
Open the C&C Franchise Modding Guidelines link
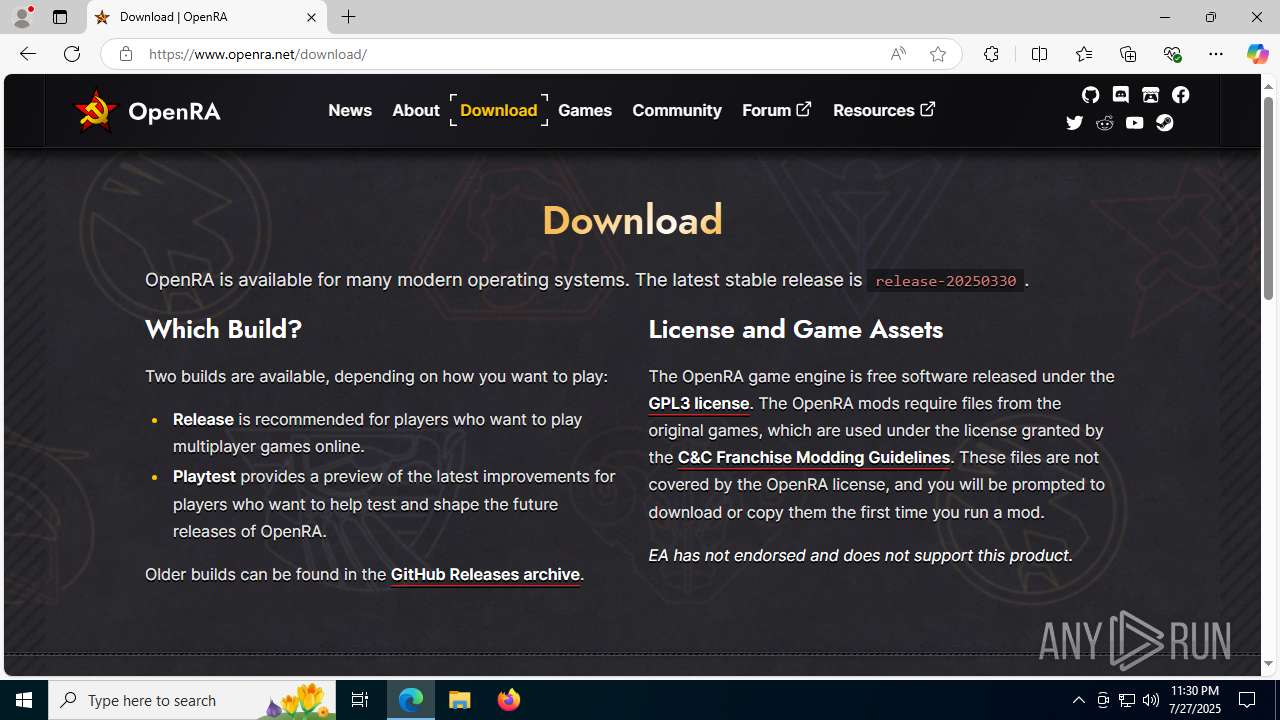tap(814, 457)
